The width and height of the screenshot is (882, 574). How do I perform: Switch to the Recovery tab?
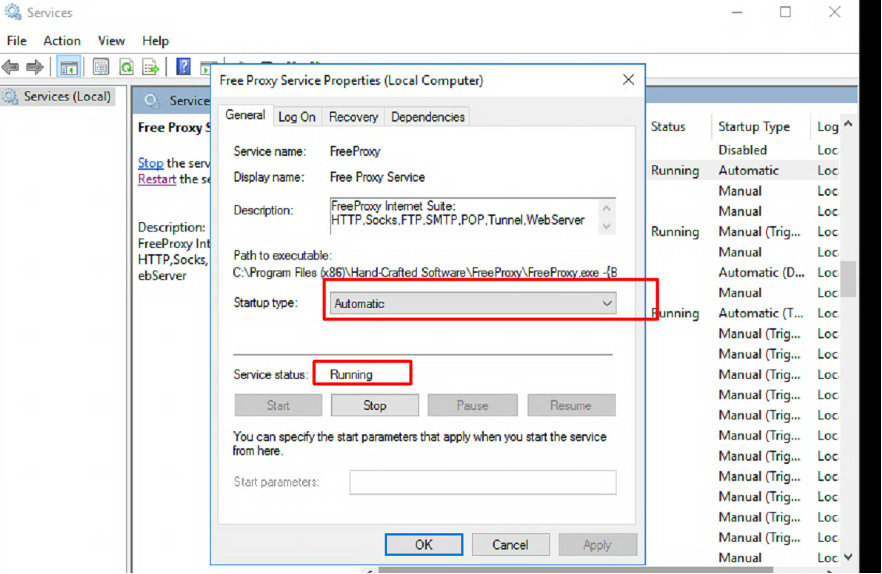click(x=353, y=117)
